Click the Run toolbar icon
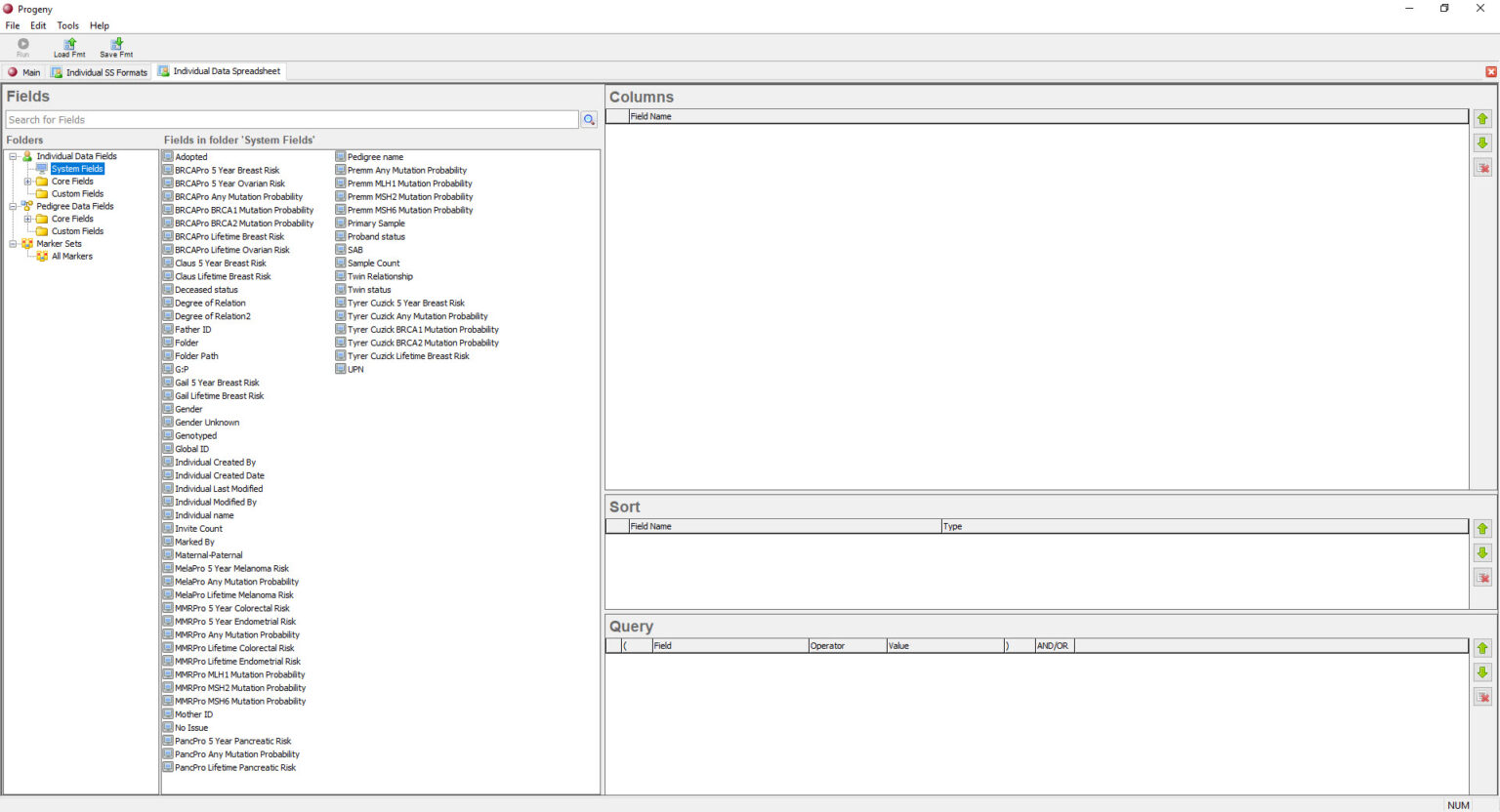The image size is (1500, 812). pyautogui.click(x=22, y=47)
